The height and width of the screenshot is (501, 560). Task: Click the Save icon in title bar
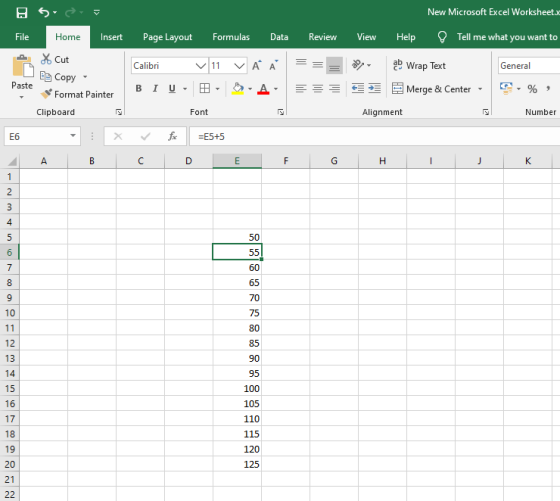click(22, 12)
